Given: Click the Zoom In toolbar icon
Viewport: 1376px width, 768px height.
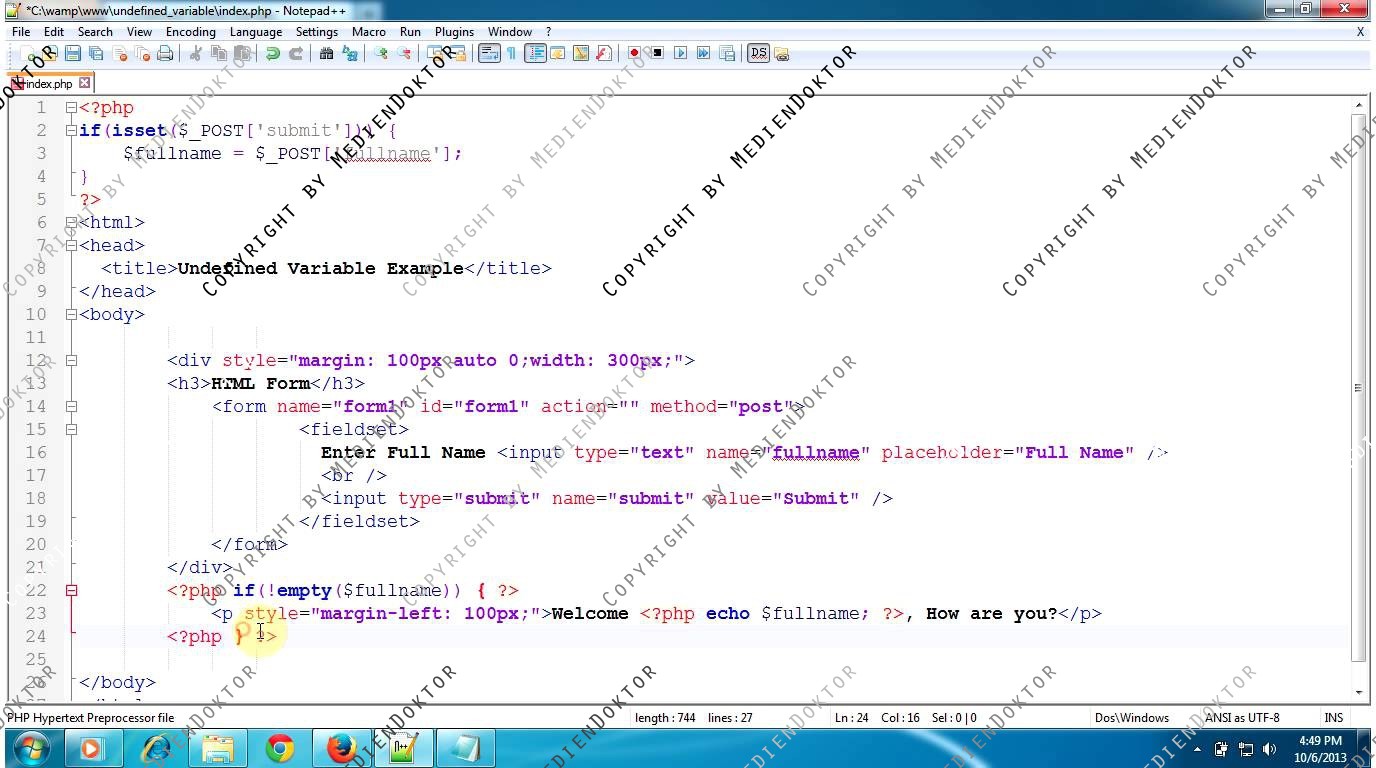Looking at the screenshot, I should pos(381,54).
